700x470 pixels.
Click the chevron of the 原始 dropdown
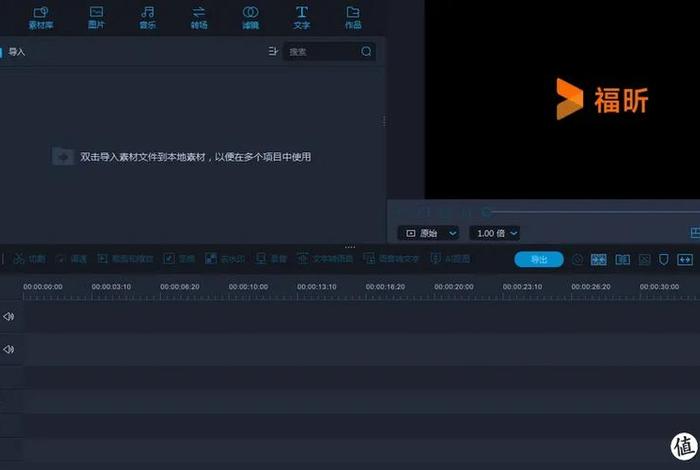452,233
